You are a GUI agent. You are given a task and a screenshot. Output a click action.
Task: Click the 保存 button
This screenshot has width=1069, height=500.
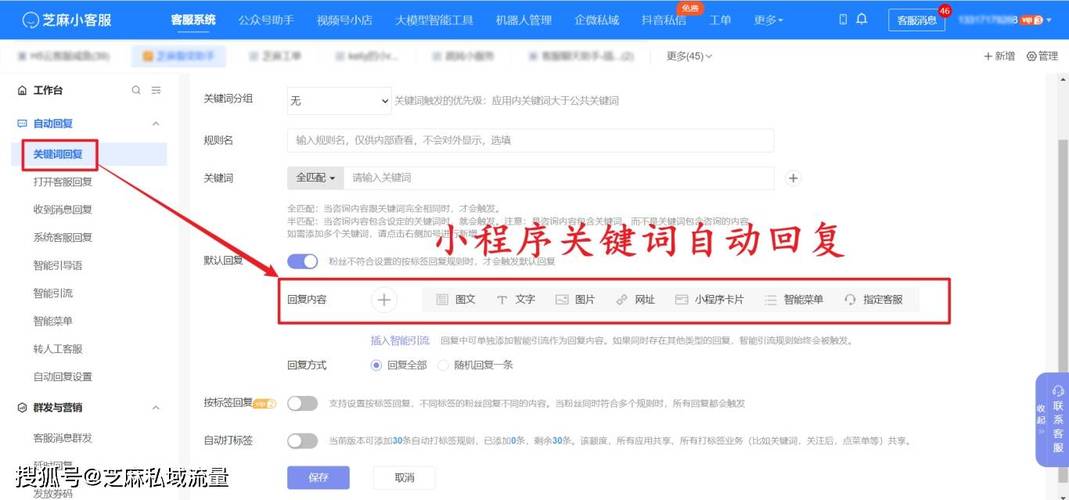click(318, 478)
